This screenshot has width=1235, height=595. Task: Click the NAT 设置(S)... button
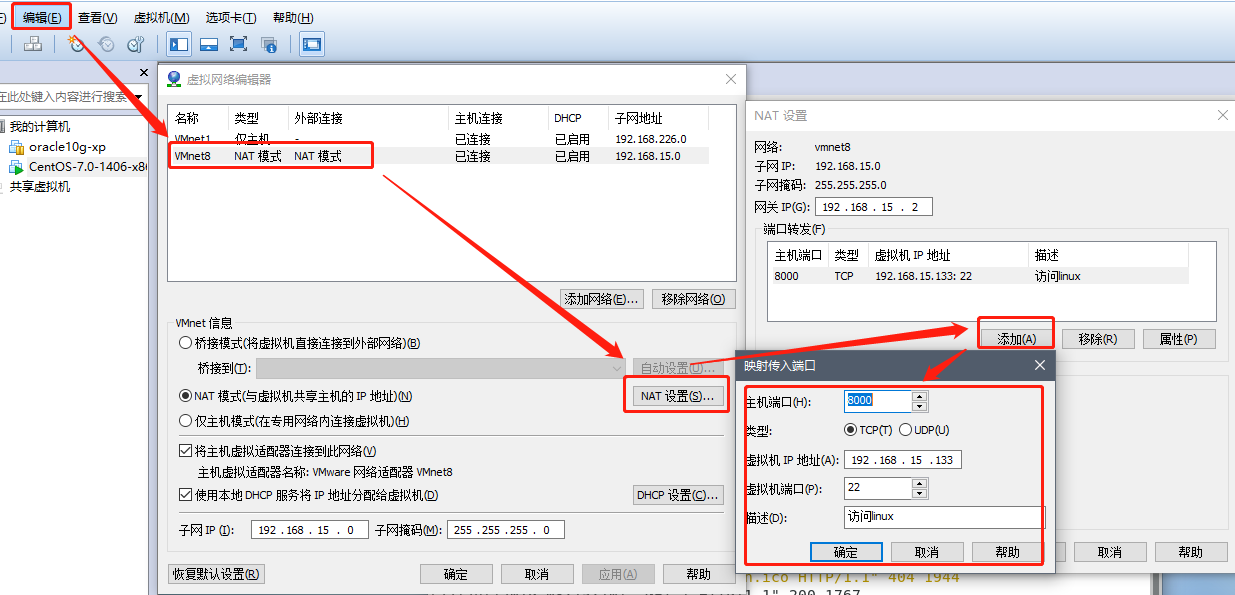pyautogui.click(x=677, y=396)
